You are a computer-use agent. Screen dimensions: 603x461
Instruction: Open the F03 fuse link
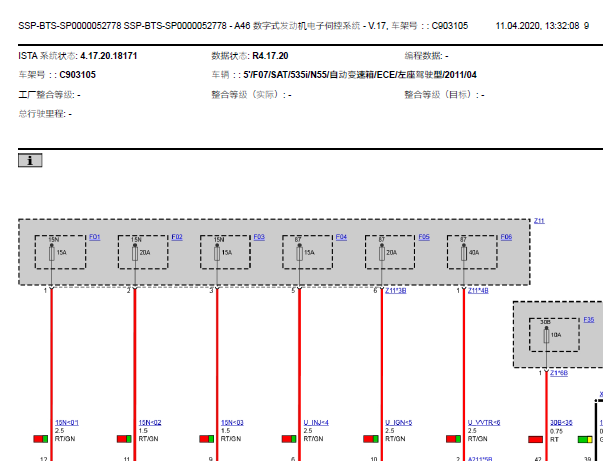259,237
